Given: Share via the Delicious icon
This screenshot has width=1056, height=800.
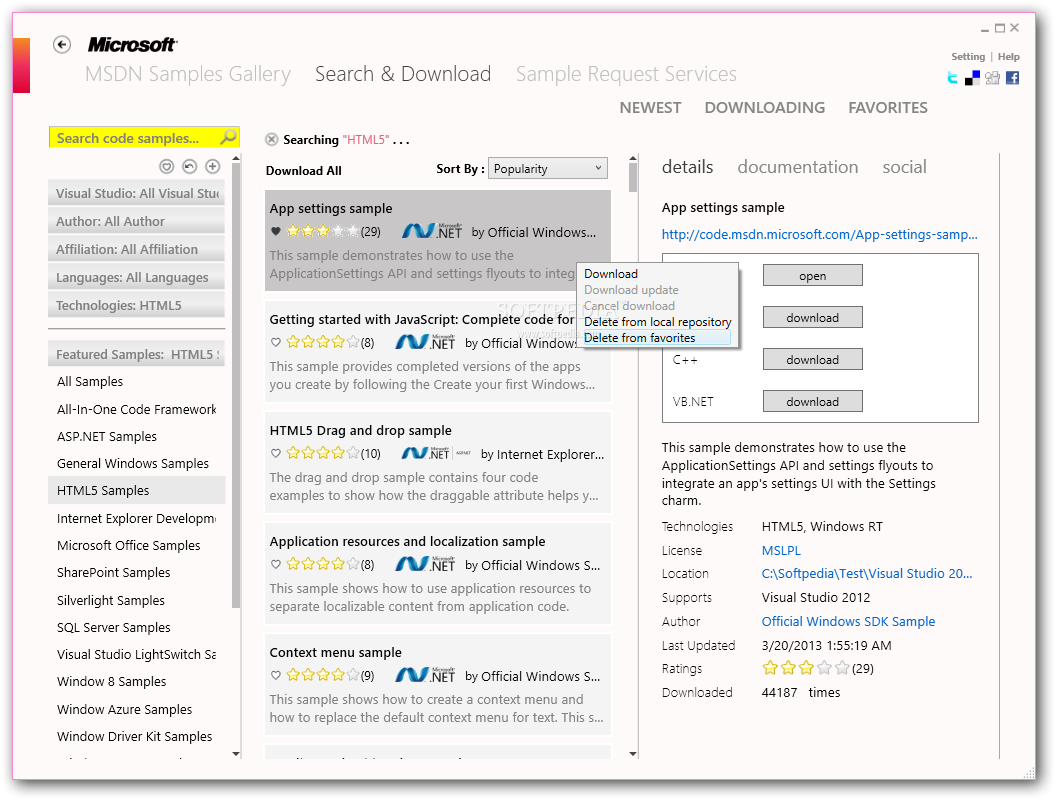Looking at the screenshot, I should tap(972, 77).
